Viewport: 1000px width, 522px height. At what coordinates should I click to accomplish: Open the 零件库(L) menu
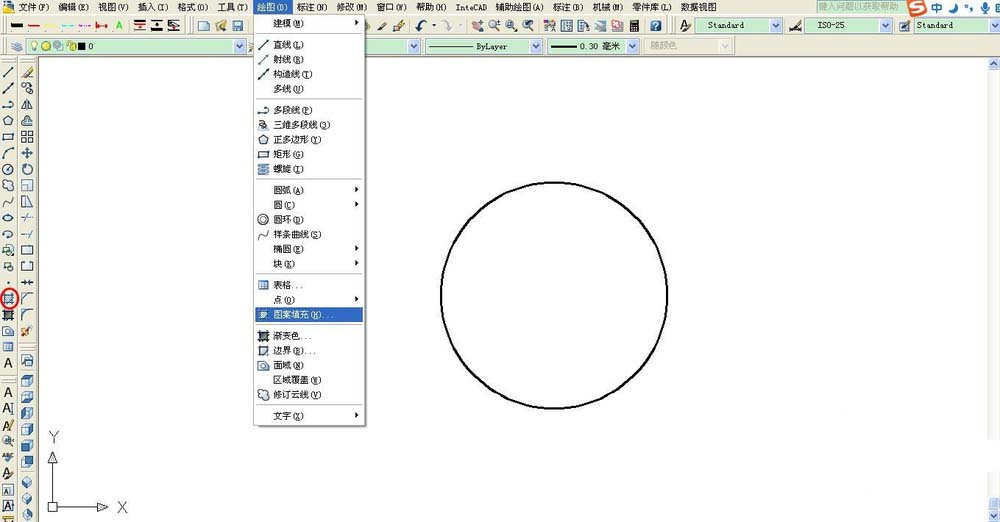pos(652,7)
